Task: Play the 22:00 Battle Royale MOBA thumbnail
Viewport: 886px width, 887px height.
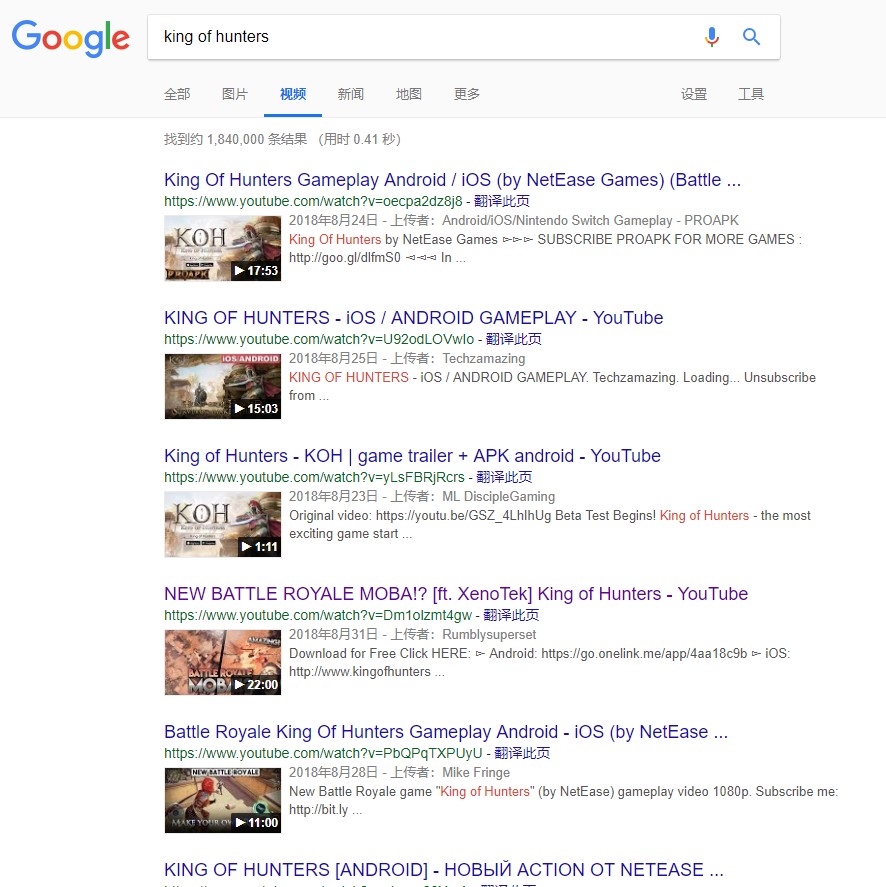Action: pyautogui.click(x=222, y=662)
